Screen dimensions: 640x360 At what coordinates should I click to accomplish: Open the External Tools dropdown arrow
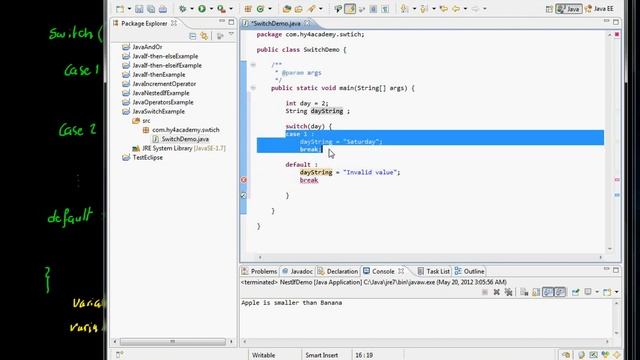coord(231,9)
